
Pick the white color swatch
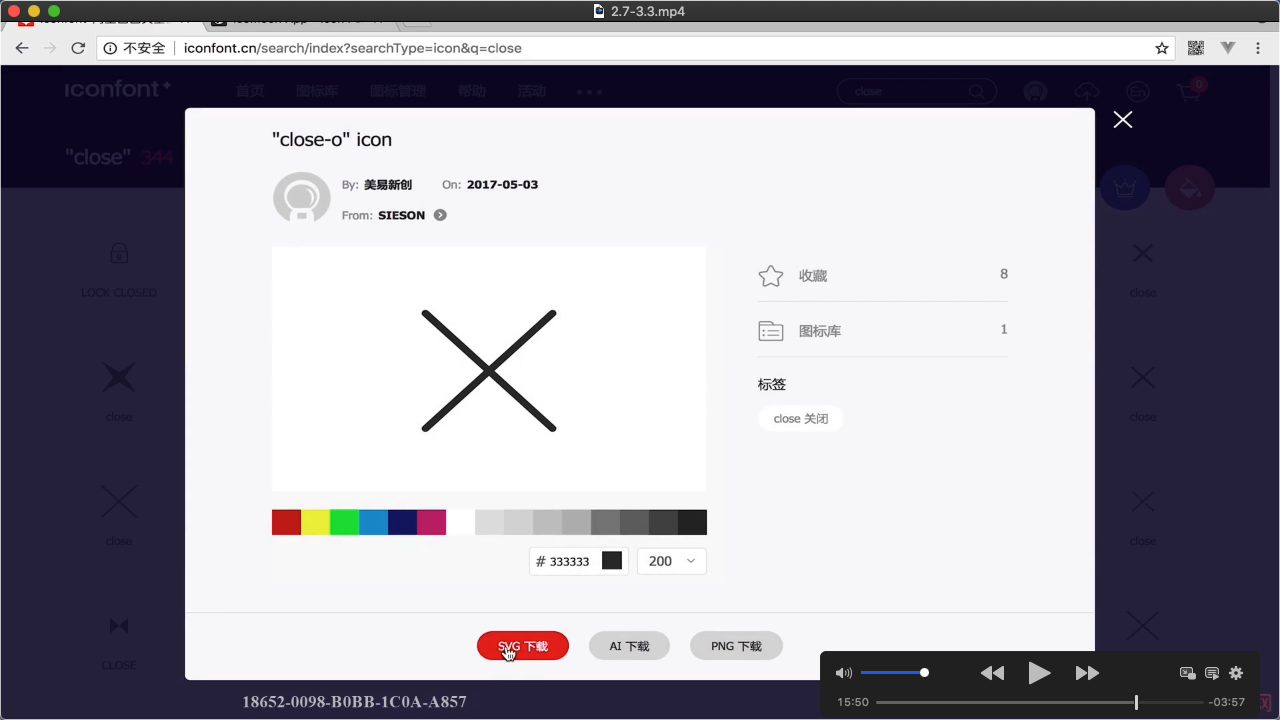point(460,522)
